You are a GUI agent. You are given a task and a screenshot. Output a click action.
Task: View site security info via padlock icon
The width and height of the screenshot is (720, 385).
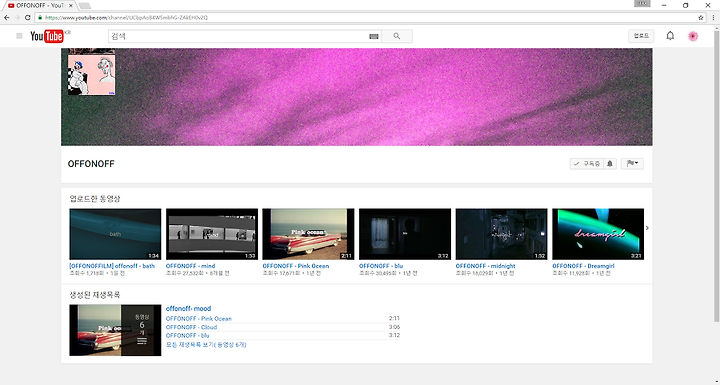(x=40, y=17)
